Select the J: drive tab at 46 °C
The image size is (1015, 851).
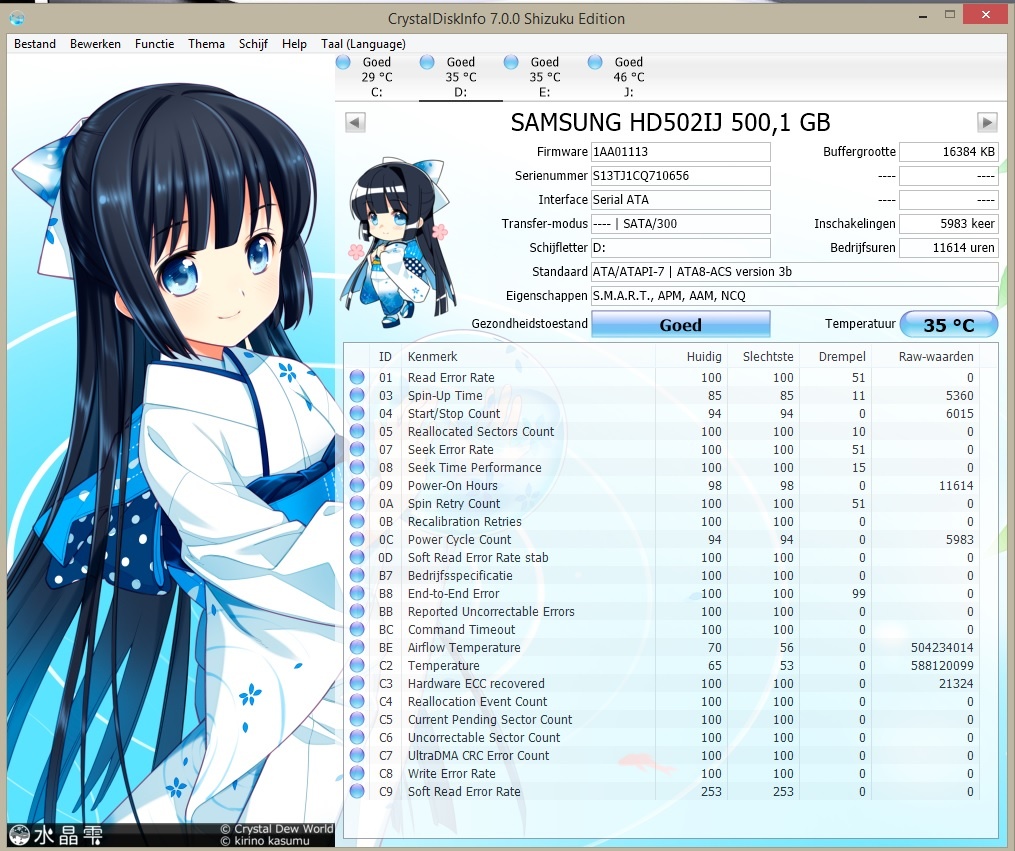629,77
